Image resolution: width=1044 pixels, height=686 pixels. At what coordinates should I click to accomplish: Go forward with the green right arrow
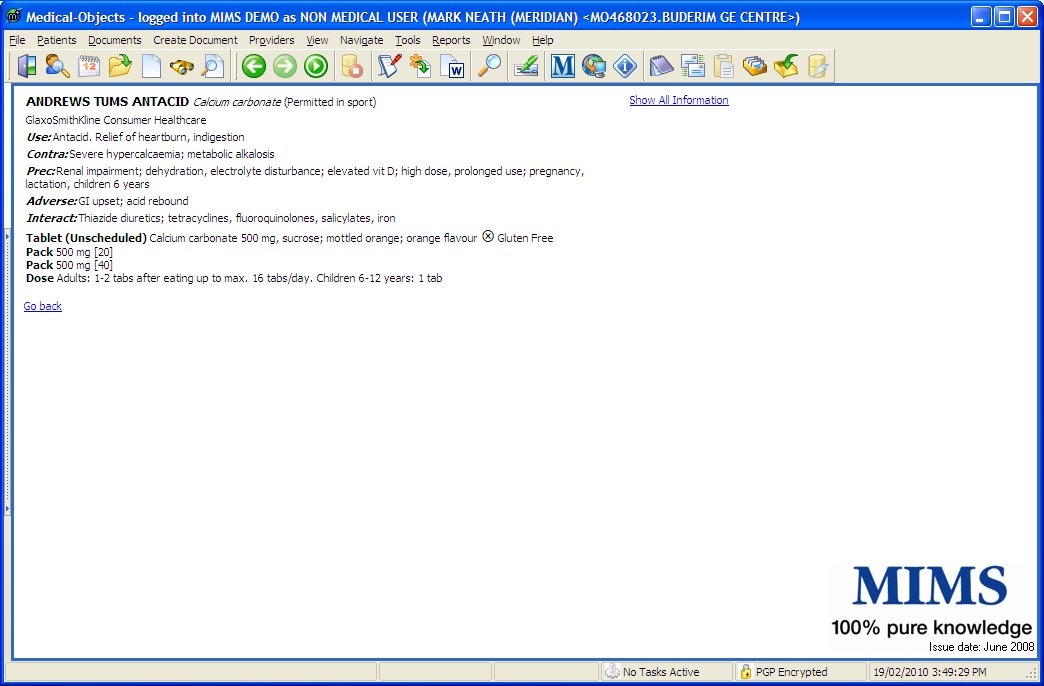point(285,66)
